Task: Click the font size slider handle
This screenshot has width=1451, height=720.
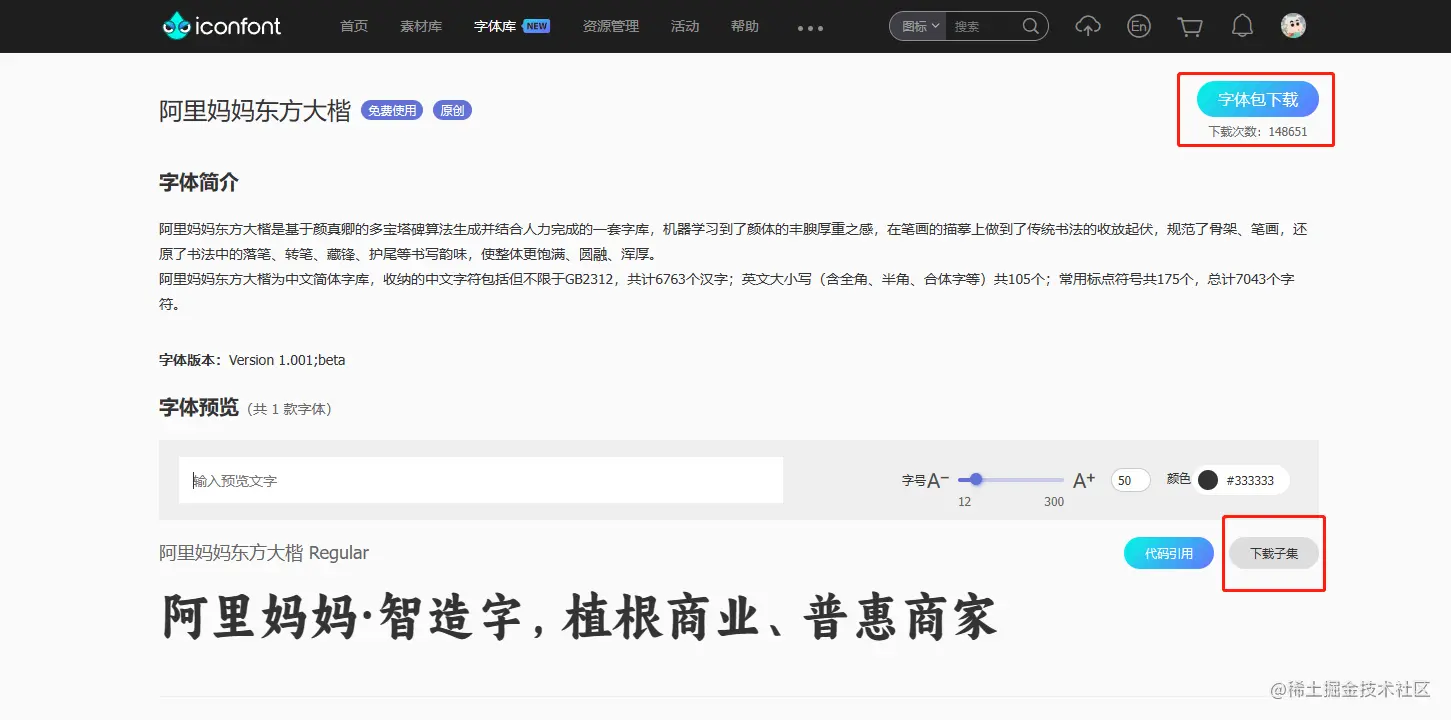Action: coord(976,480)
